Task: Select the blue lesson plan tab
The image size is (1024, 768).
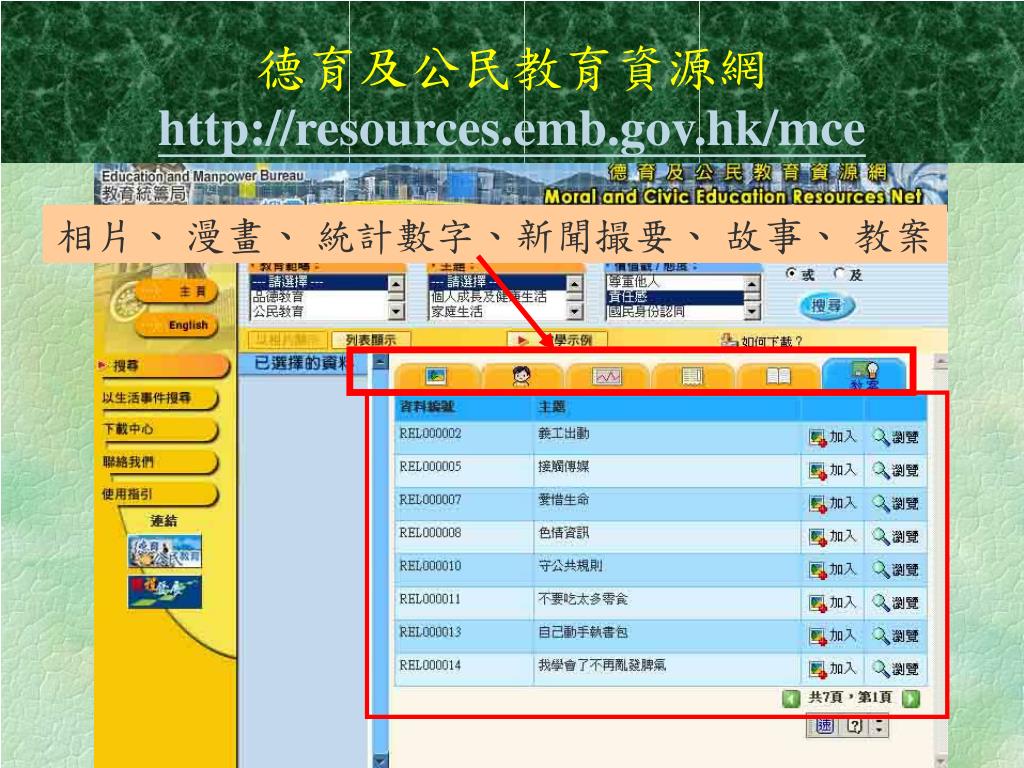Action: pos(864,375)
